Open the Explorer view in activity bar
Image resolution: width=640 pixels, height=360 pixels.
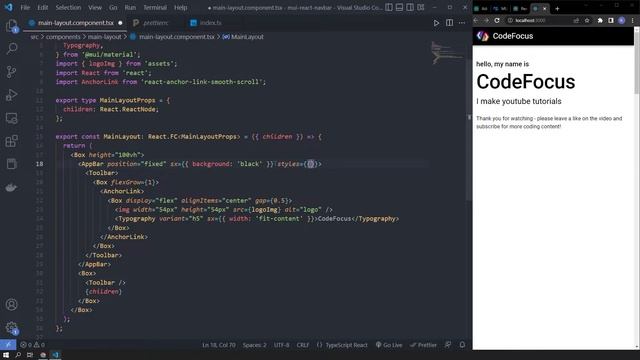pyautogui.click(x=11, y=26)
